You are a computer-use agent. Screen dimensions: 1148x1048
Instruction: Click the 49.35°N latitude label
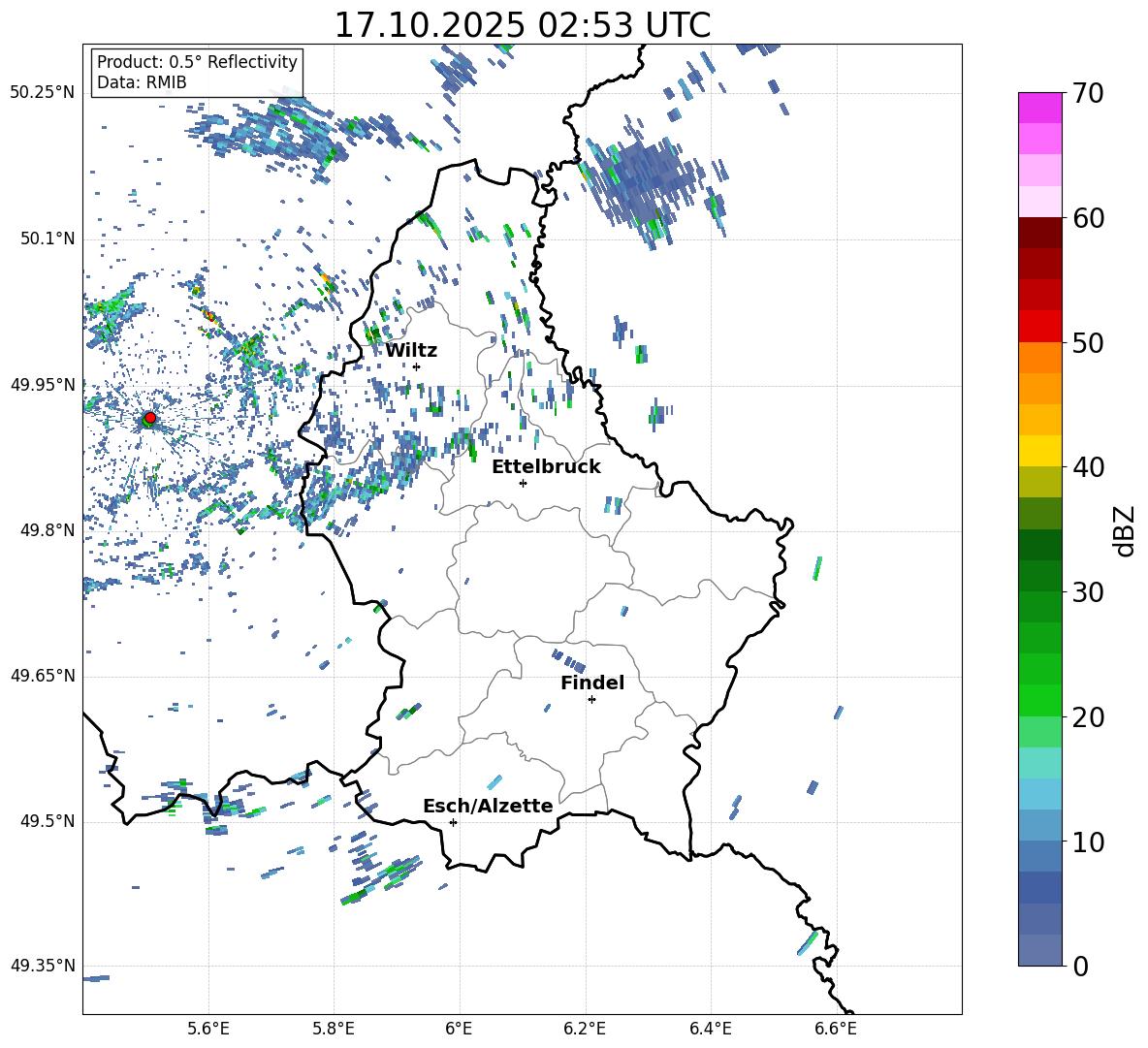pos(43,966)
